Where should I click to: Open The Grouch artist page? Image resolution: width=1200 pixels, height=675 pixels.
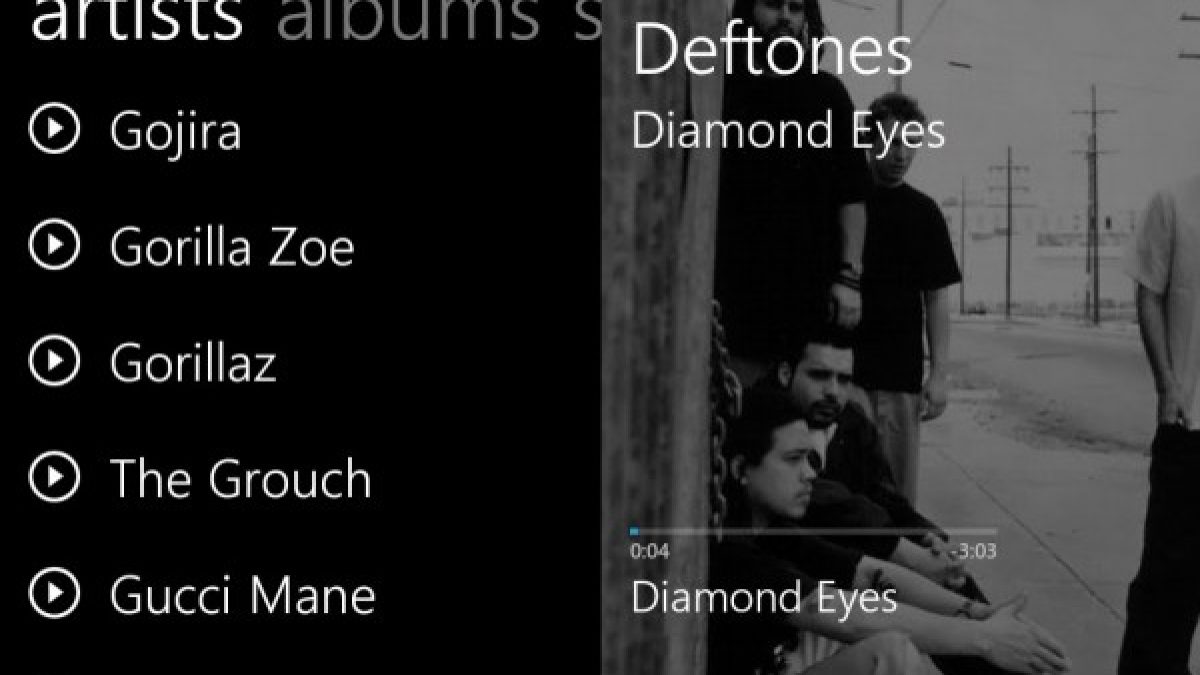coord(240,479)
